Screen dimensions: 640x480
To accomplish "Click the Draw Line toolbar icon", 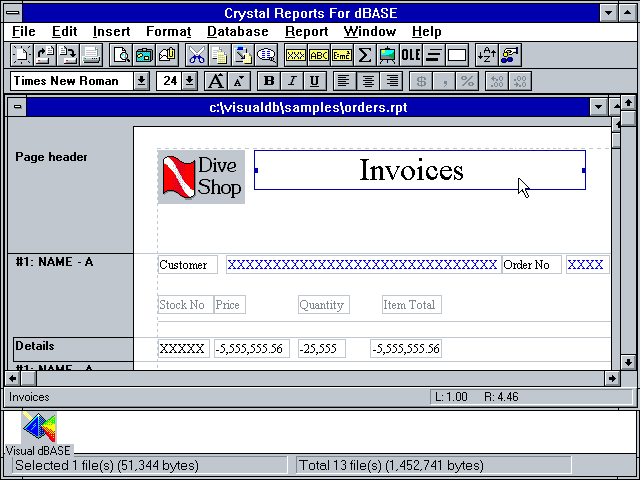I will coord(434,55).
